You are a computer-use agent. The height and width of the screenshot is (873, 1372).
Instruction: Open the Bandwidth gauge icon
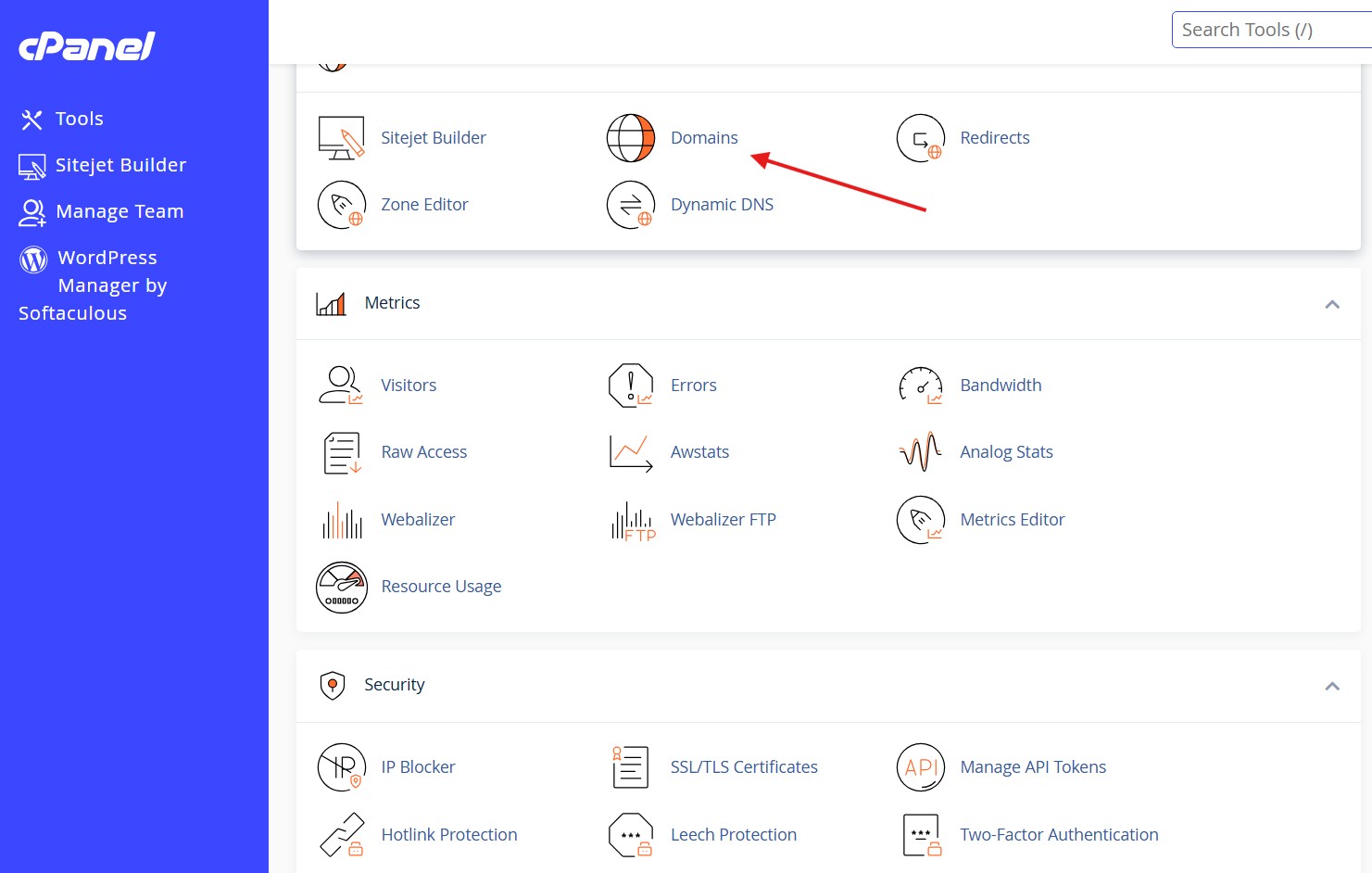921,386
